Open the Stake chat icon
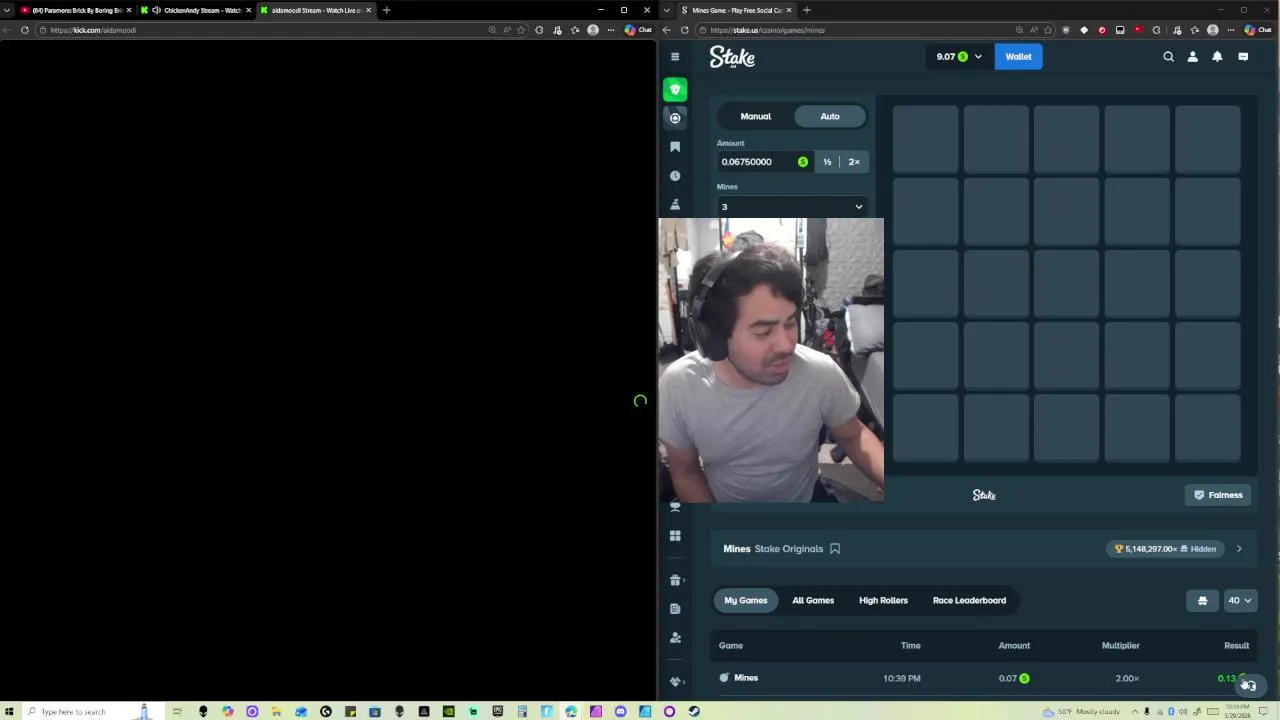The height and width of the screenshot is (720, 1280). click(x=1243, y=57)
